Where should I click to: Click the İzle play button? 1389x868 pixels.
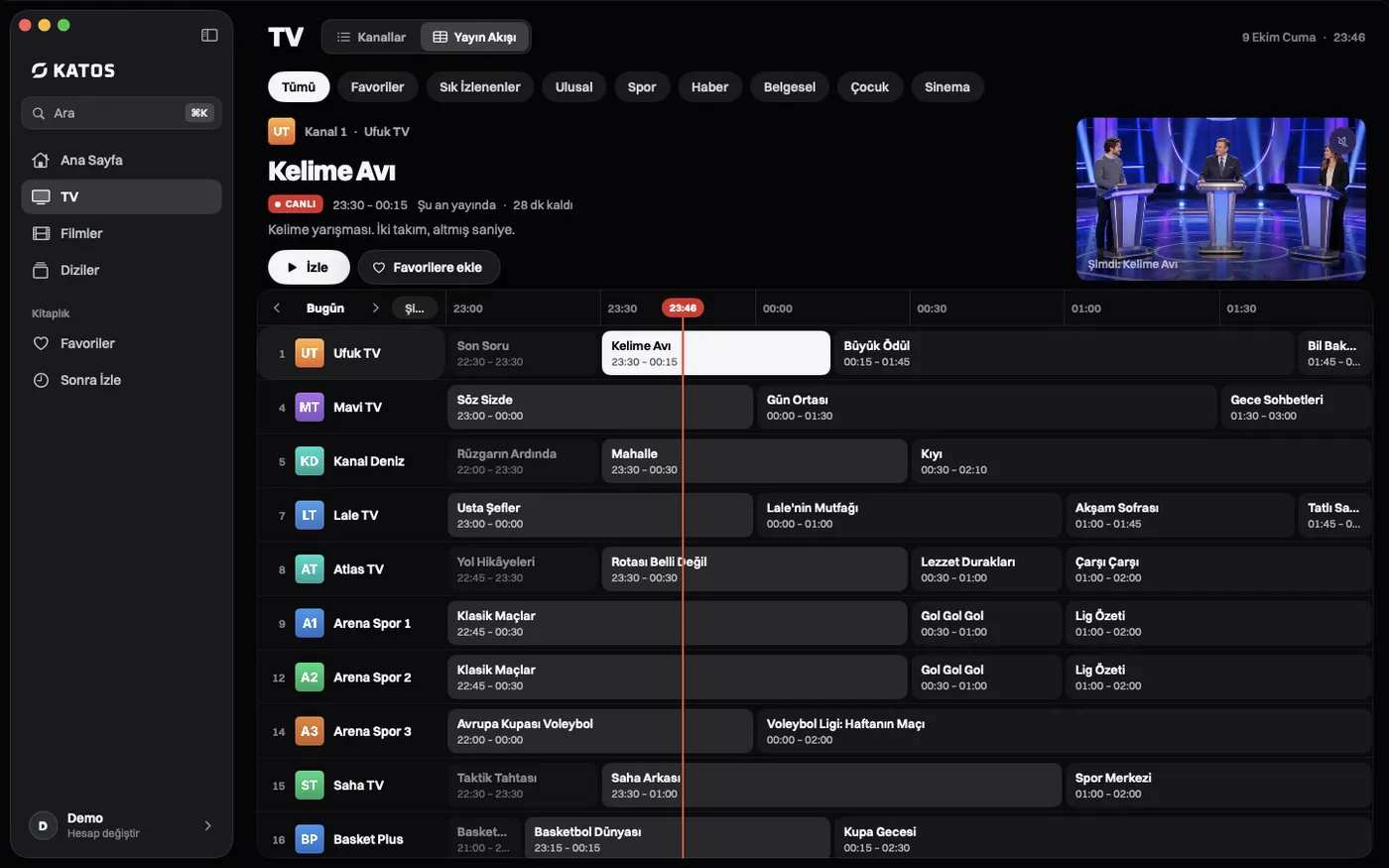[x=309, y=267]
